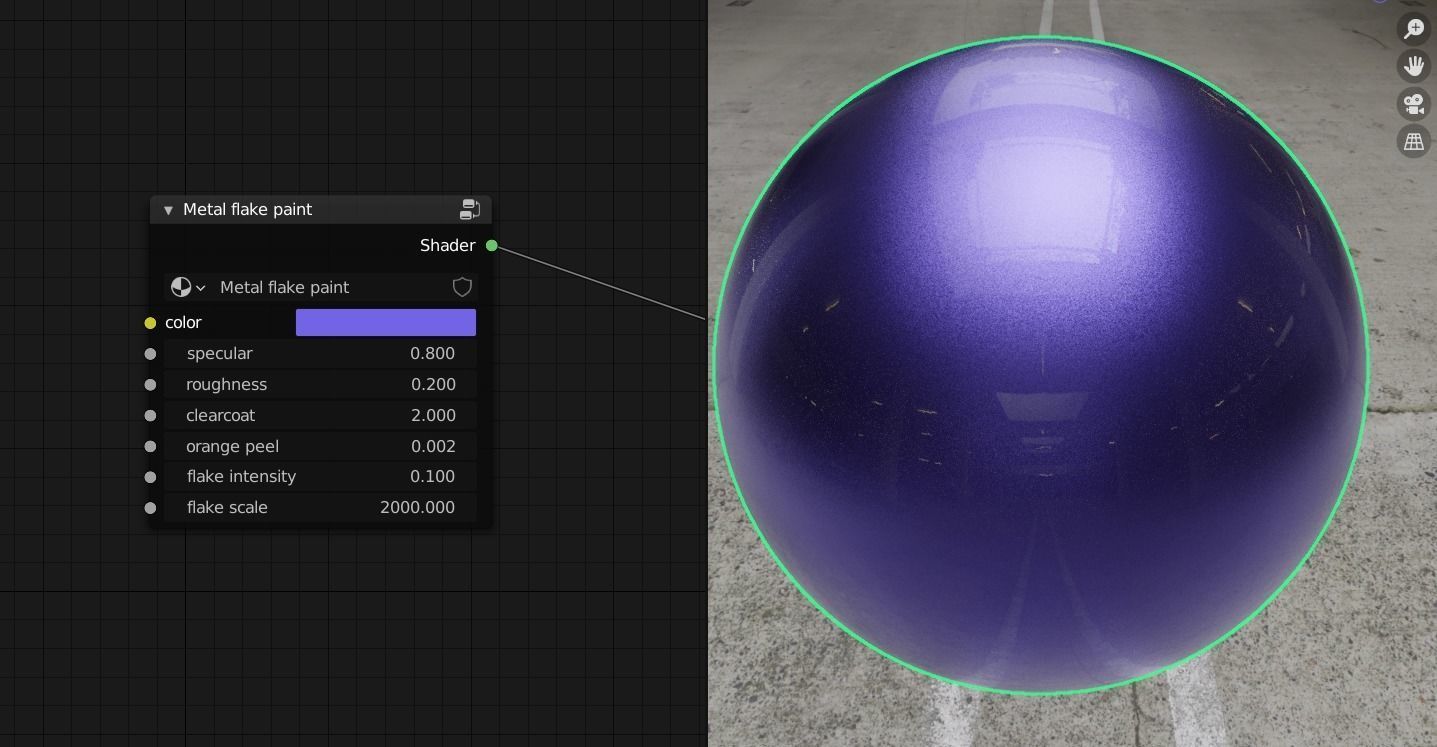Select the Zoom tool in the viewport gizmos
1437x747 pixels.
[1413, 29]
